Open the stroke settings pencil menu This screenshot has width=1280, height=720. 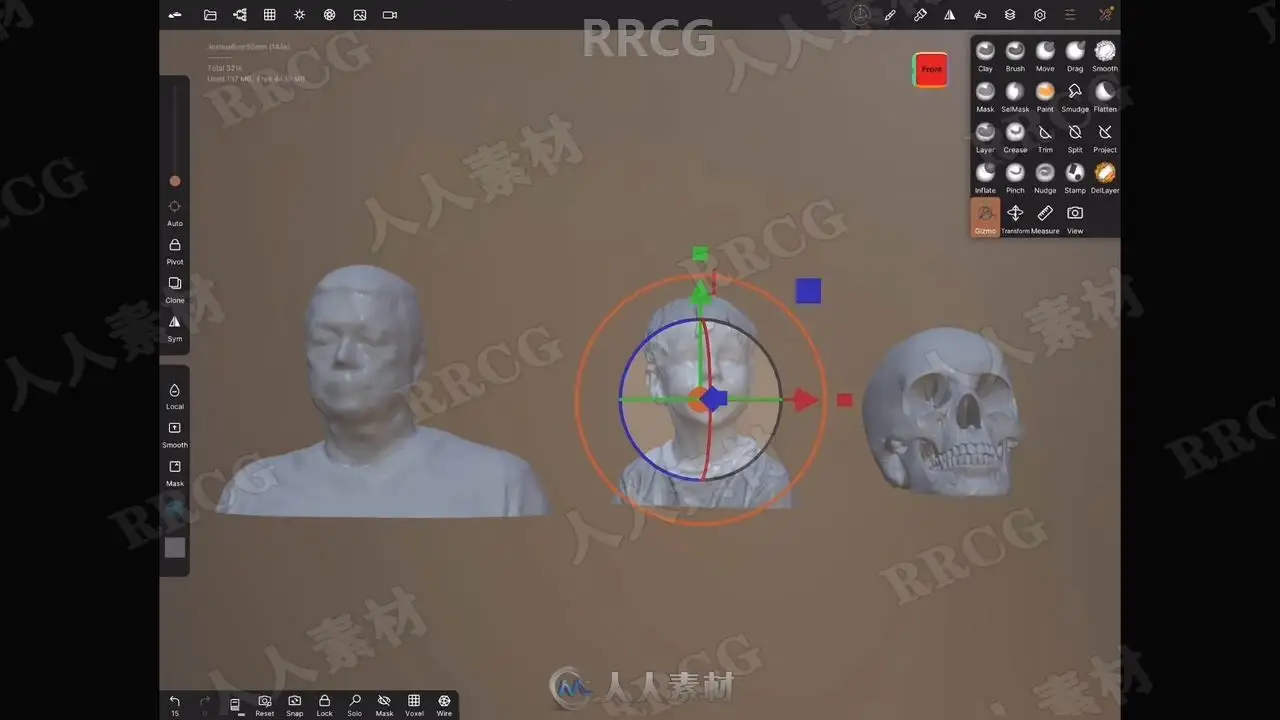(x=890, y=15)
